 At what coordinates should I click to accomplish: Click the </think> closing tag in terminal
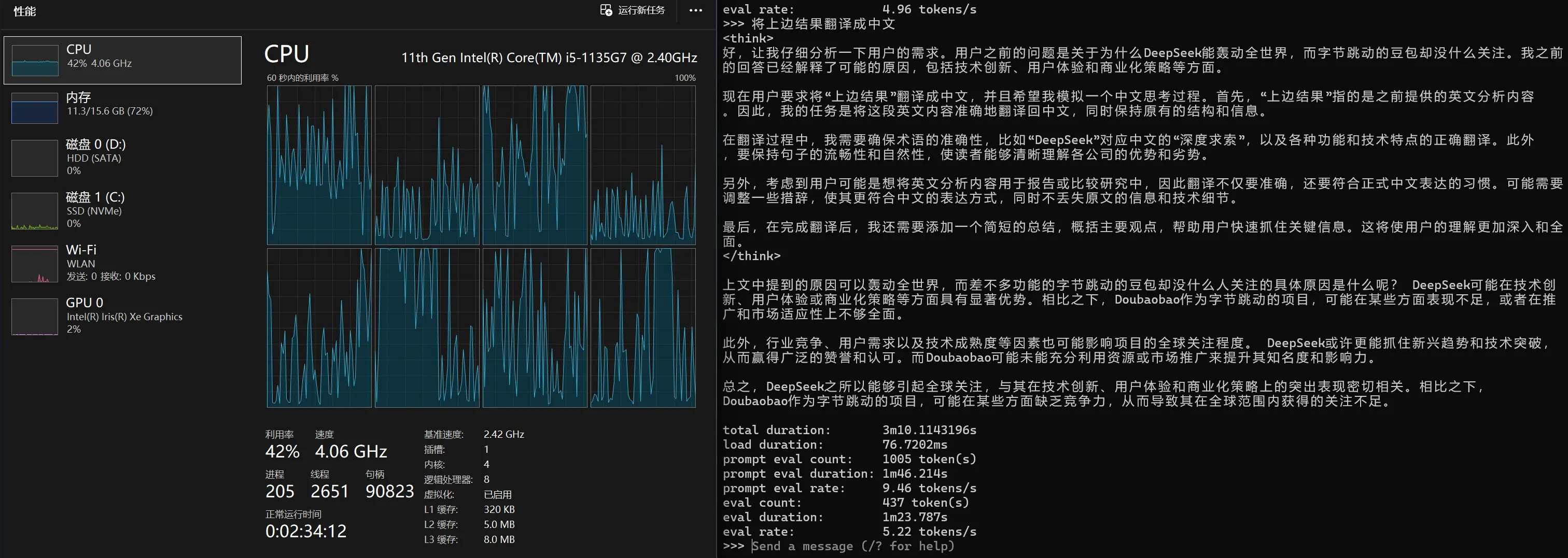click(751, 255)
